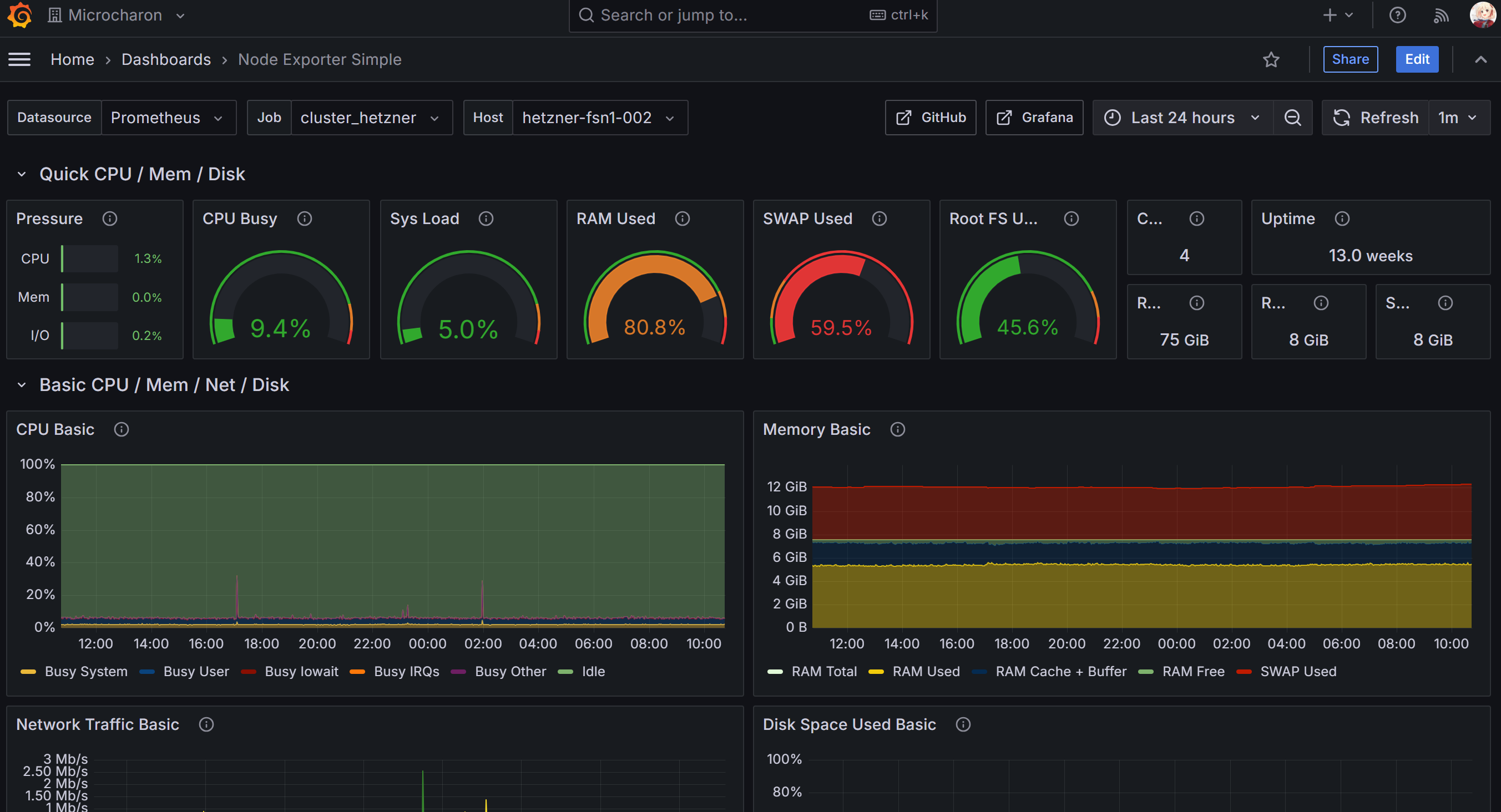Viewport: 1501px width, 812px height.
Task: Open the Datasource Prometheus dropdown
Action: click(x=168, y=118)
